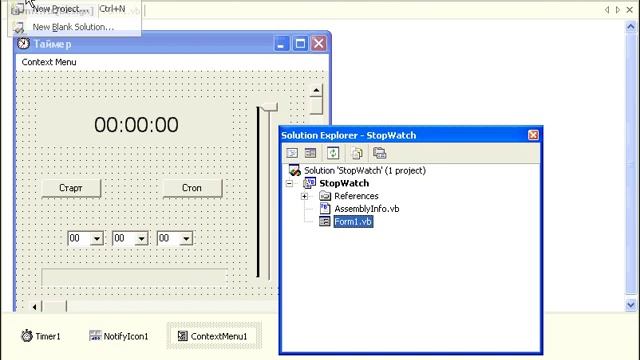
Task: Click form's vertical scrollbar up arrow
Action: [316, 90]
